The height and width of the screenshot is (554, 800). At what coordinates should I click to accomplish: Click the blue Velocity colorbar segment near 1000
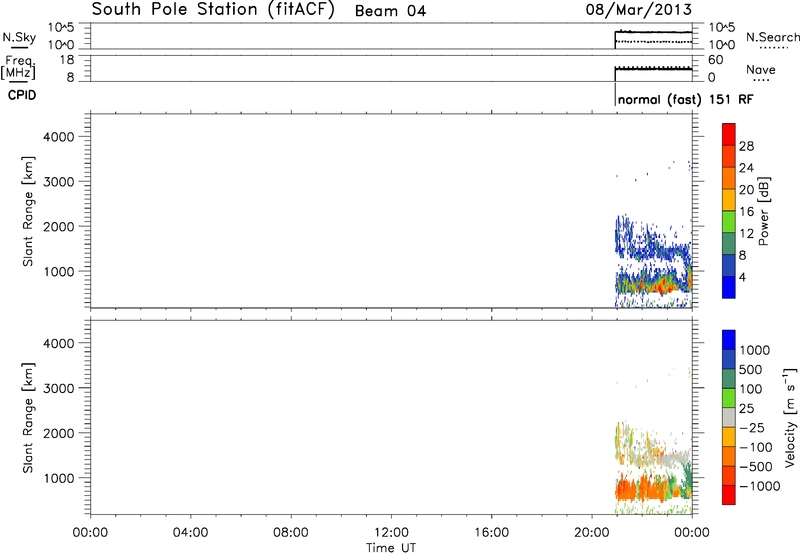(x=729, y=340)
